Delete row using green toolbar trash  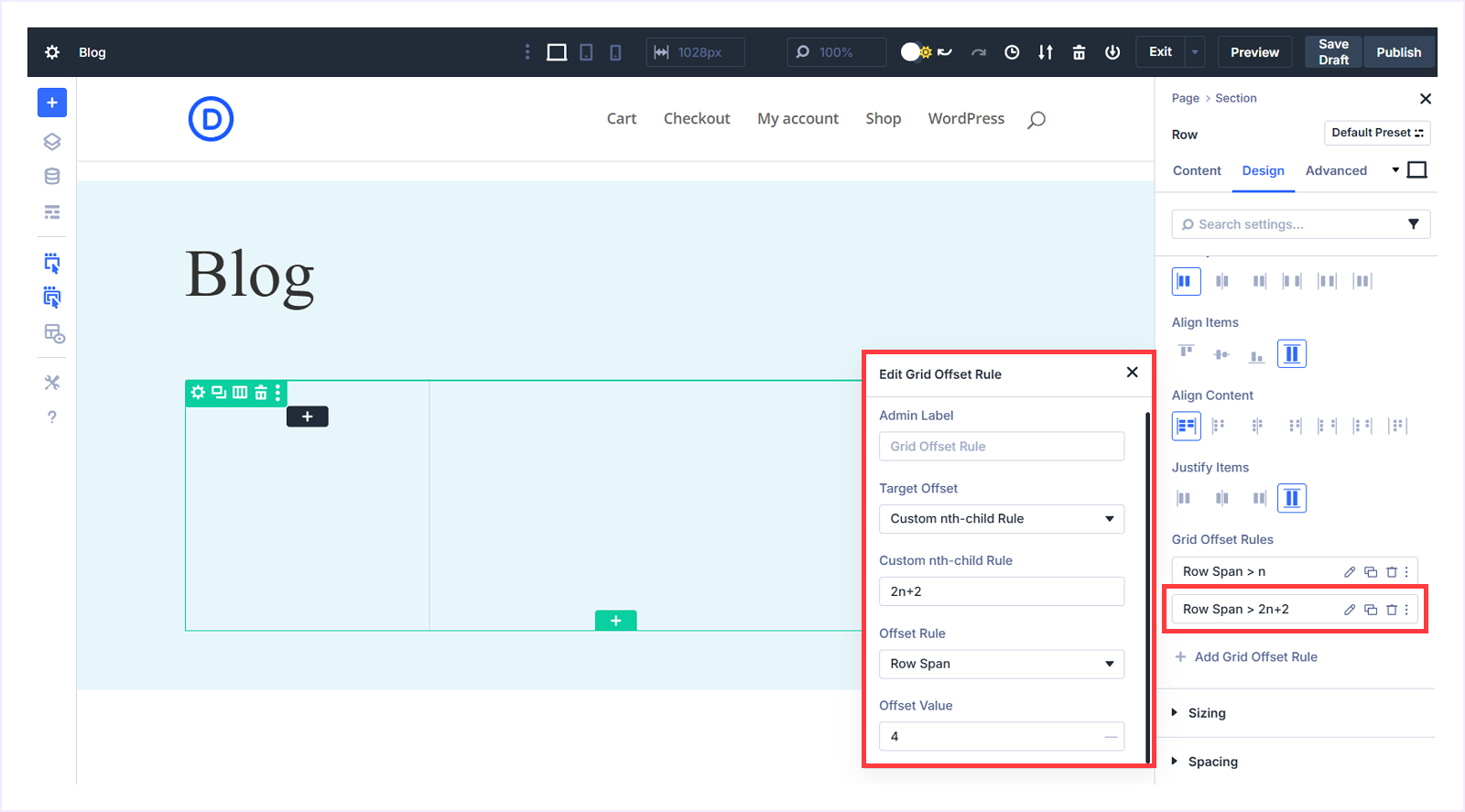tap(261, 393)
